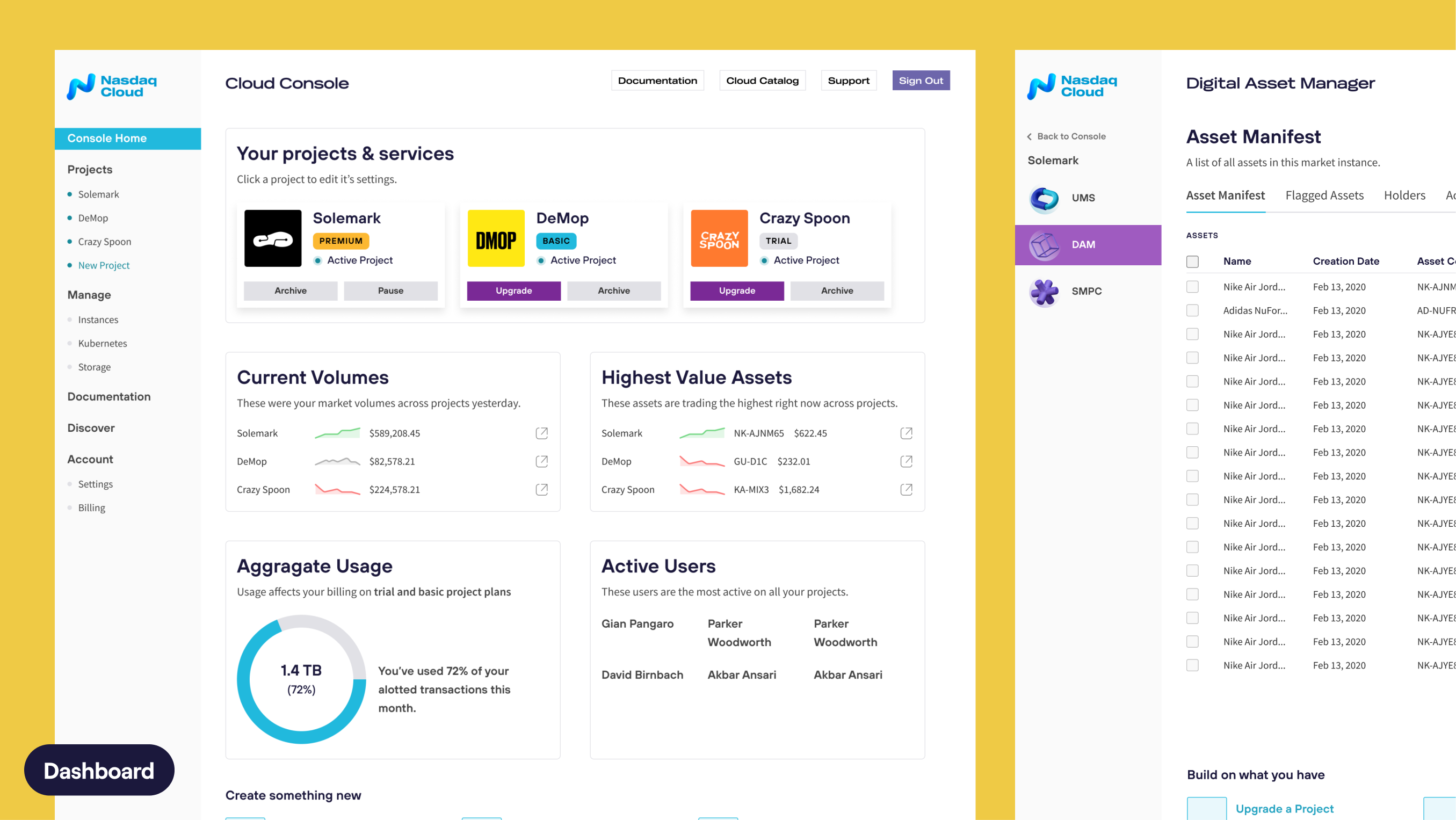The width and height of the screenshot is (1456, 820).
Task: Open the Cloud Catalog button
Action: coord(762,81)
